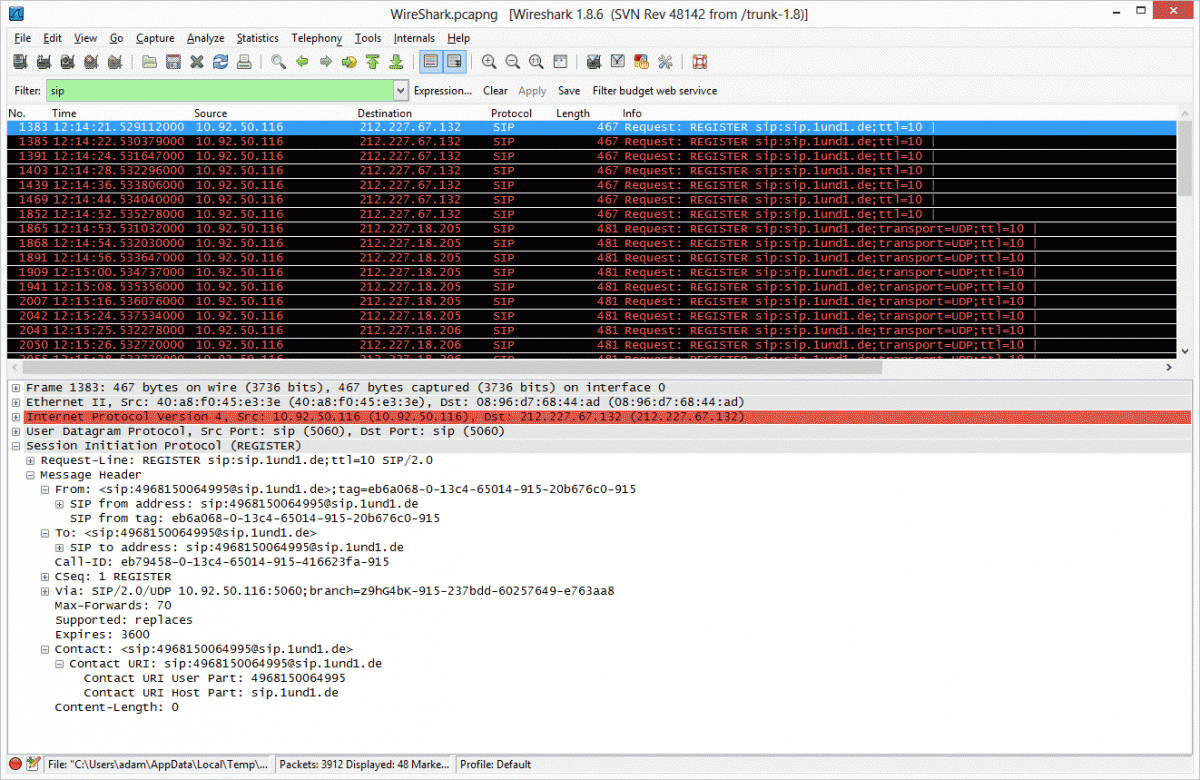This screenshot has height=780, width=1200.
Task: Collapse the Contact URI node
Action: (60, 664)
